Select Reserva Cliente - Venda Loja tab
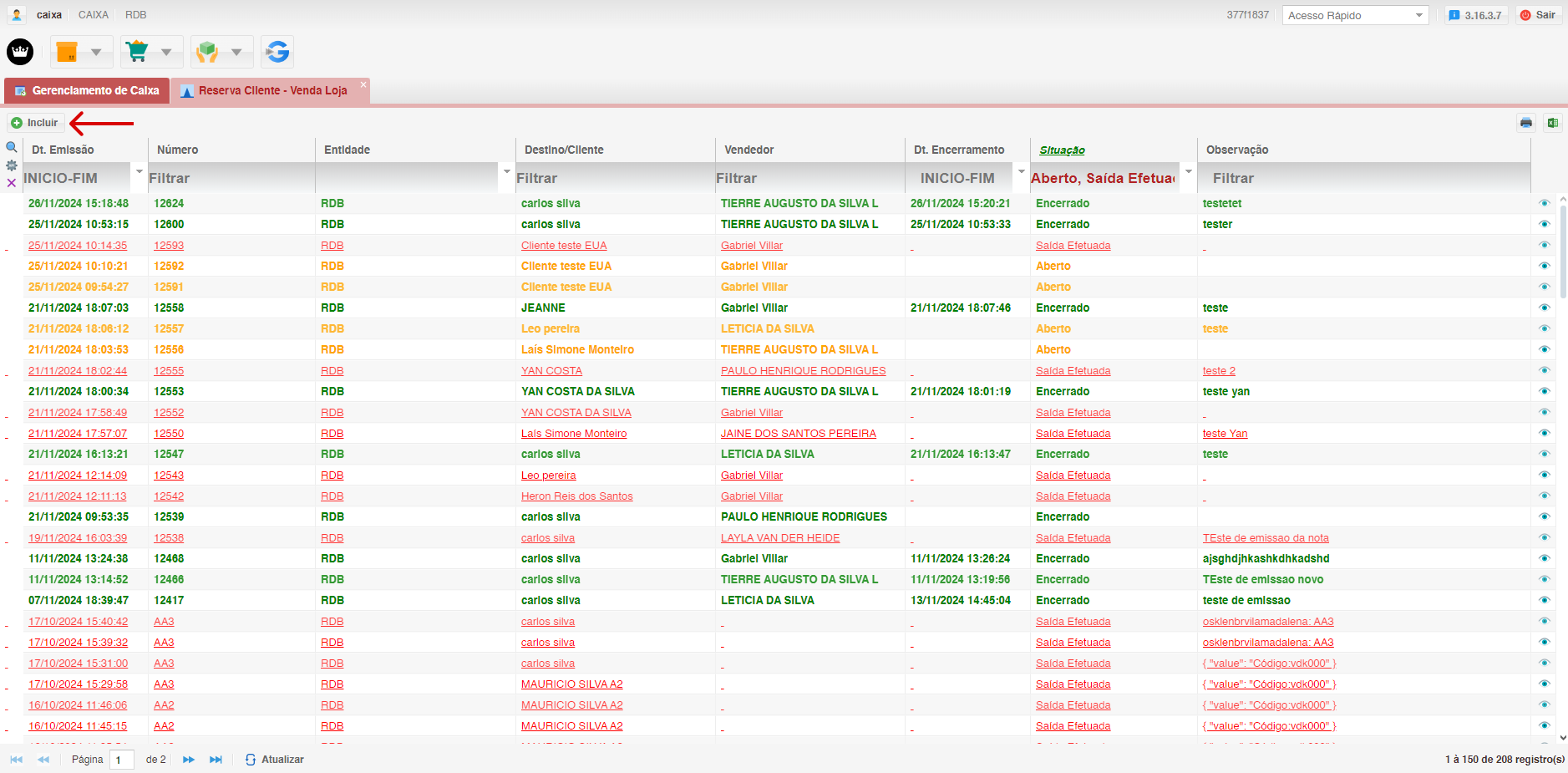 point(271,90)
